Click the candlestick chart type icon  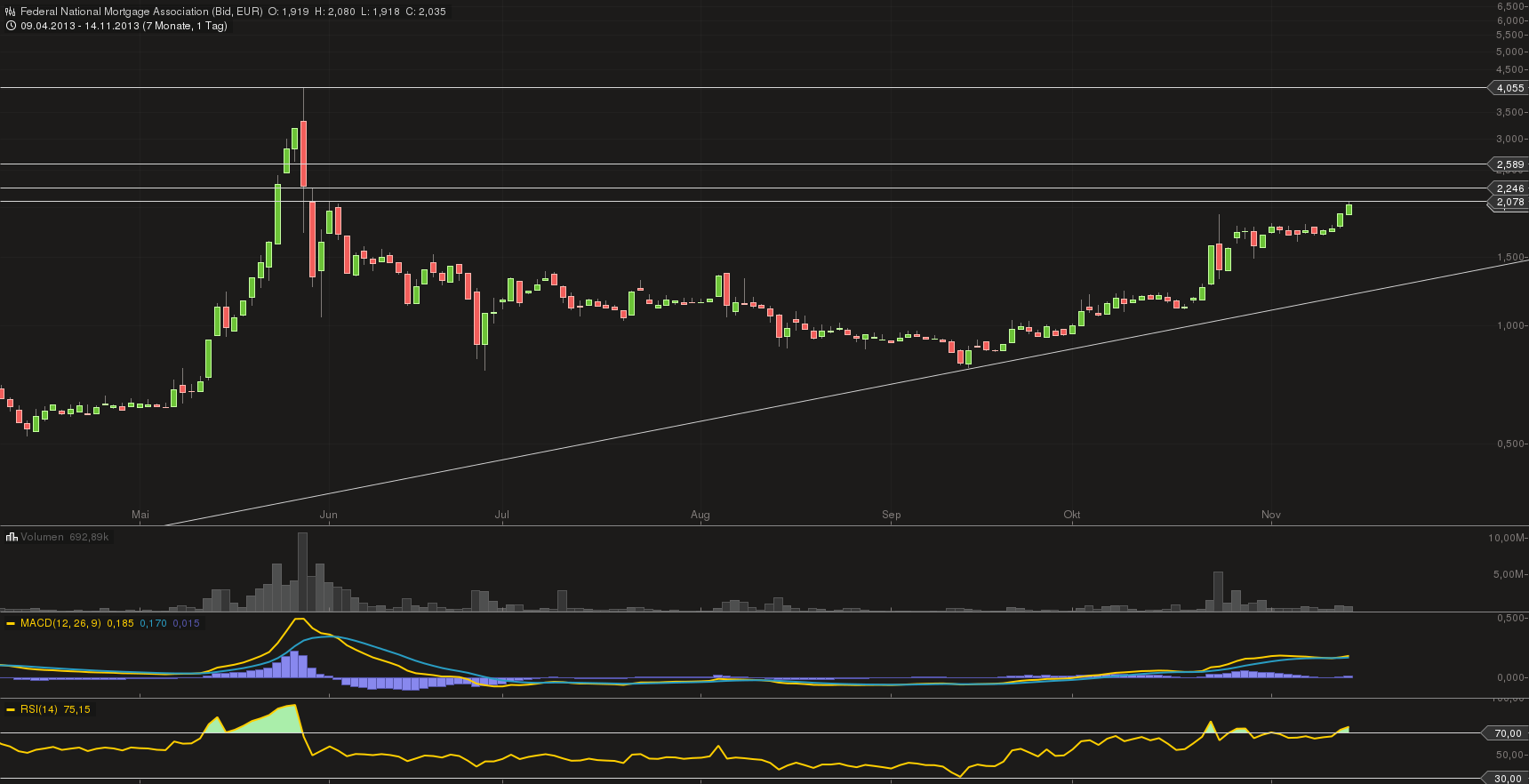tap(11, 12)
